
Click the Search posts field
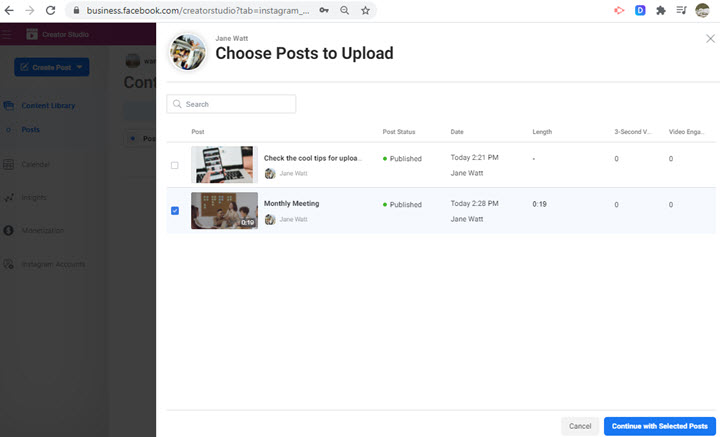click(231, 104)
